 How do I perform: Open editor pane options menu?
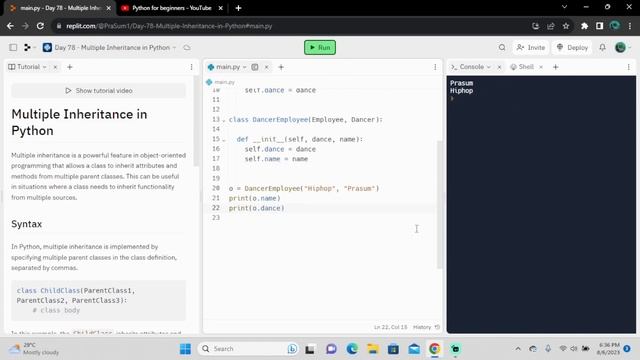pos(435,67)
